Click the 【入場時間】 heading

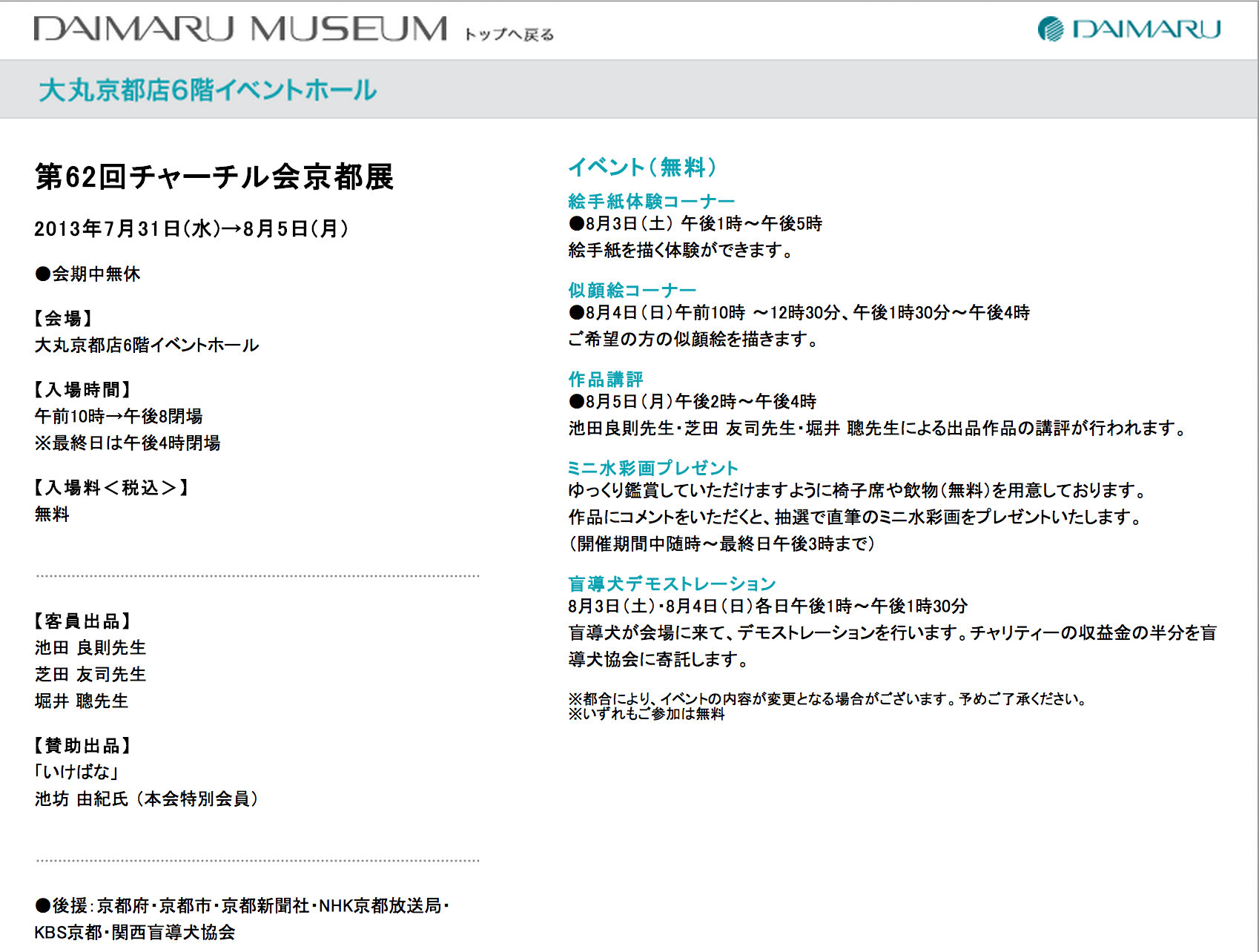(82, 389)
